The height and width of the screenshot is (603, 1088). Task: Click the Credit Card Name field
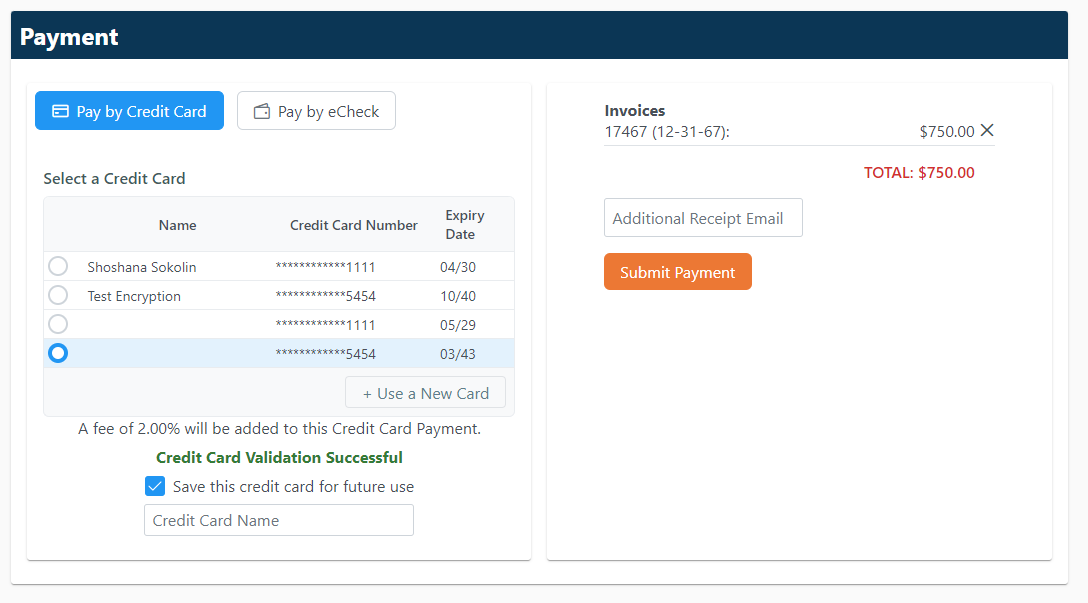(279, 520)
